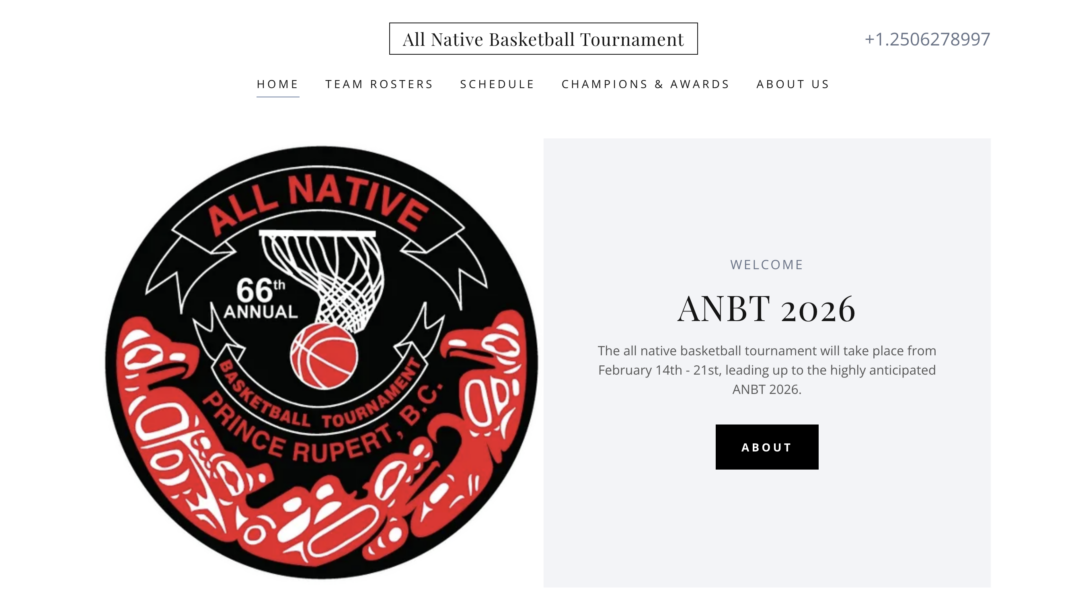The image size is (1080, 610).
Task: Call the +1.2506278997 phone link
Action: 927,39
